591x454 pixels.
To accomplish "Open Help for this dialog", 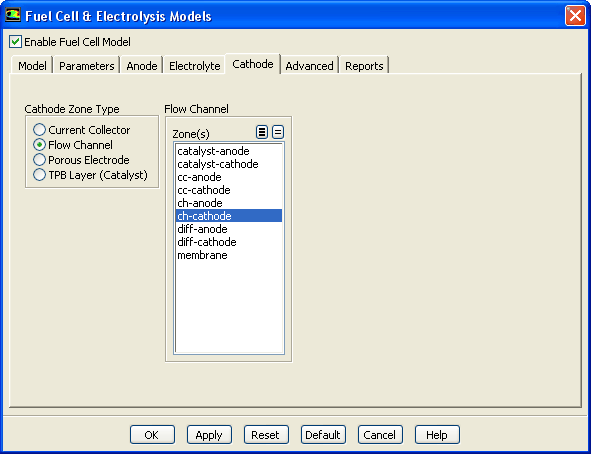I will pyautogui.click(x=437, y=435).
